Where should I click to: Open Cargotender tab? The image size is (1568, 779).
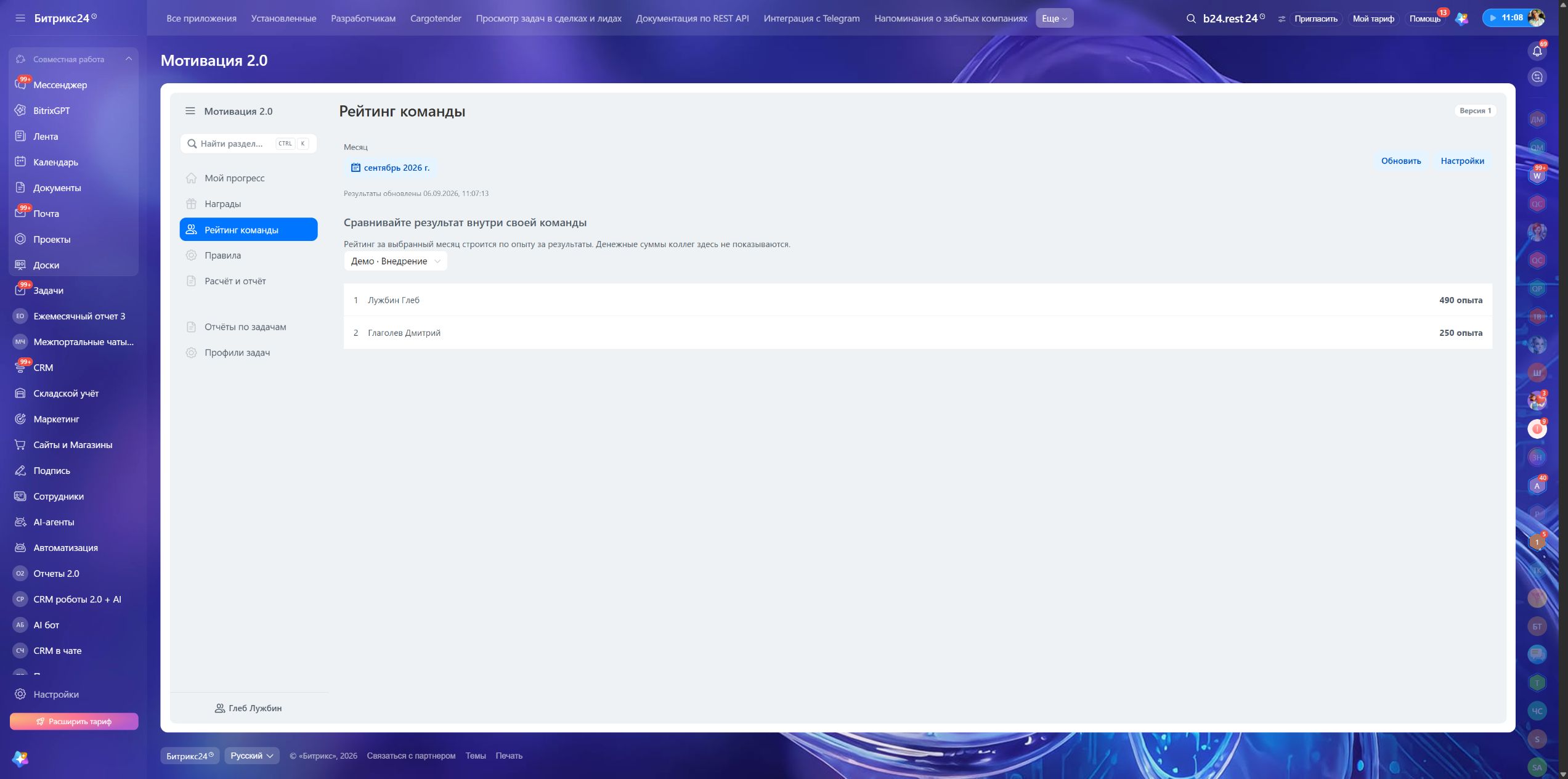click(436, 18)
